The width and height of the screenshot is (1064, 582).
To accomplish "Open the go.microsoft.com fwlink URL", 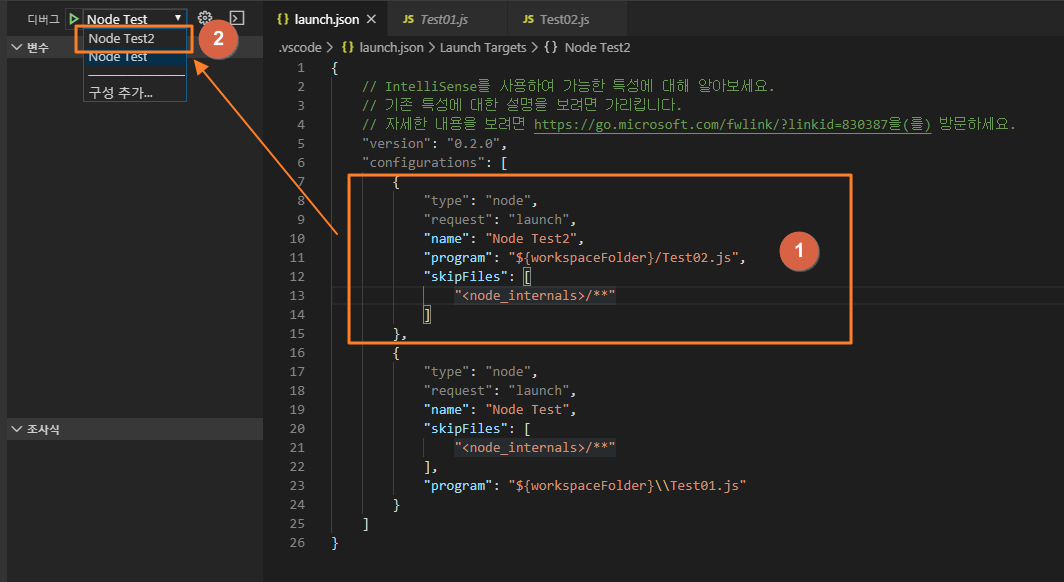I will [x=732, y=124].
